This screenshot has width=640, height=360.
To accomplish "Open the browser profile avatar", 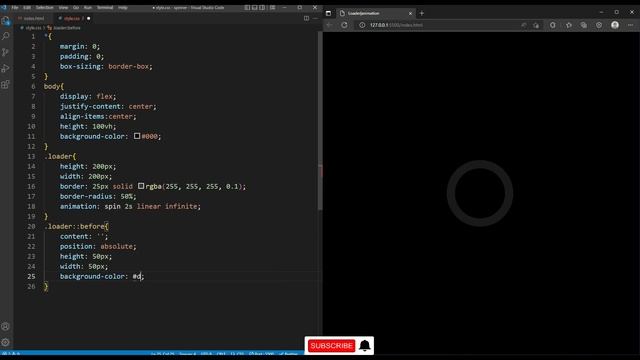I will (615, 25).
